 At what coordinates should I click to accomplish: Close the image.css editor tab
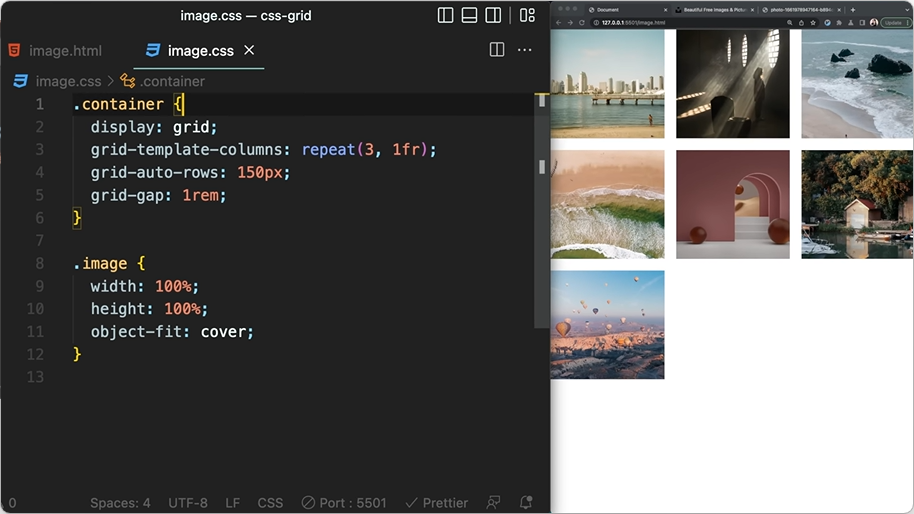[249, 50]
